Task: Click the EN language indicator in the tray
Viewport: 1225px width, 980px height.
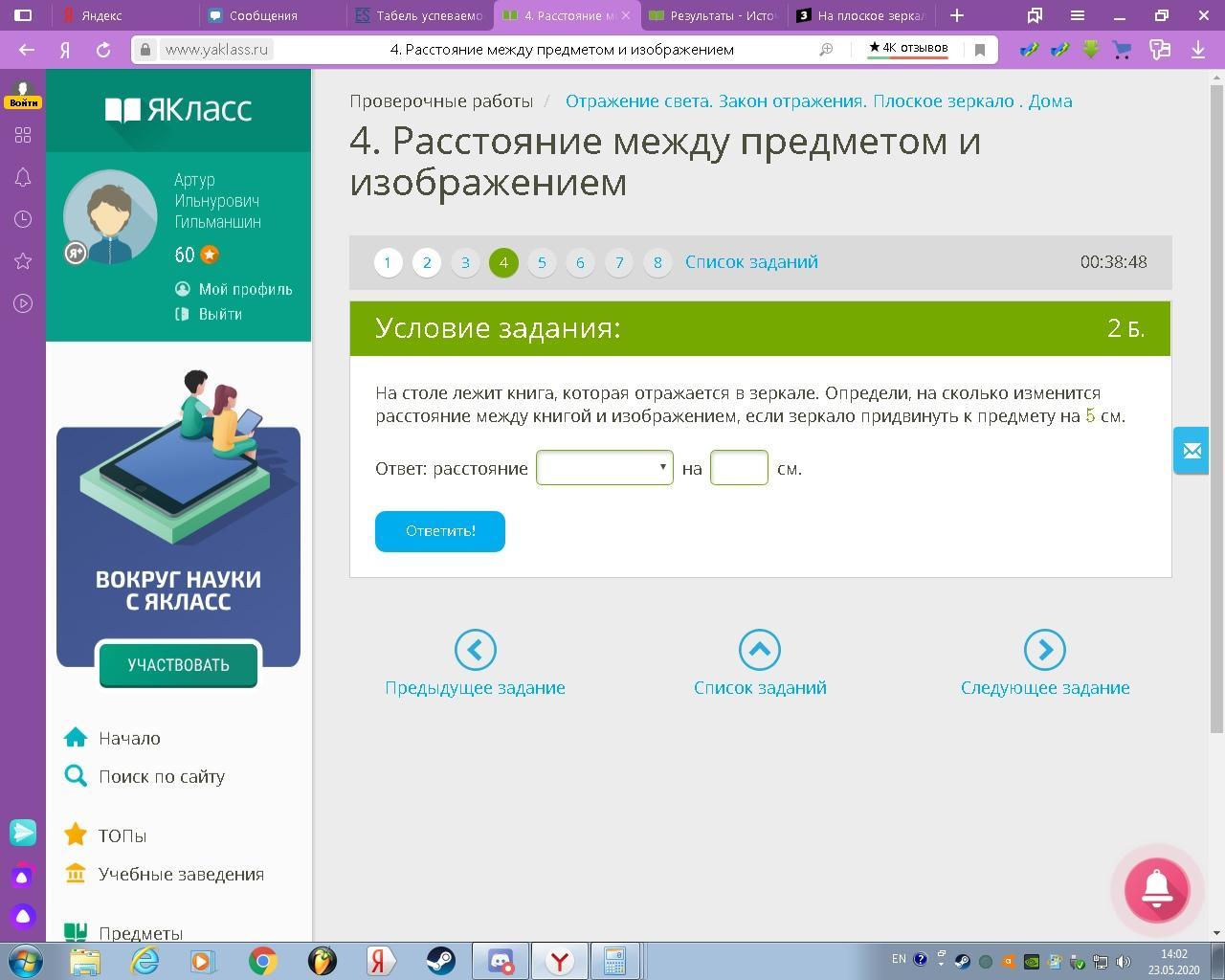Action: coord(899,959)
